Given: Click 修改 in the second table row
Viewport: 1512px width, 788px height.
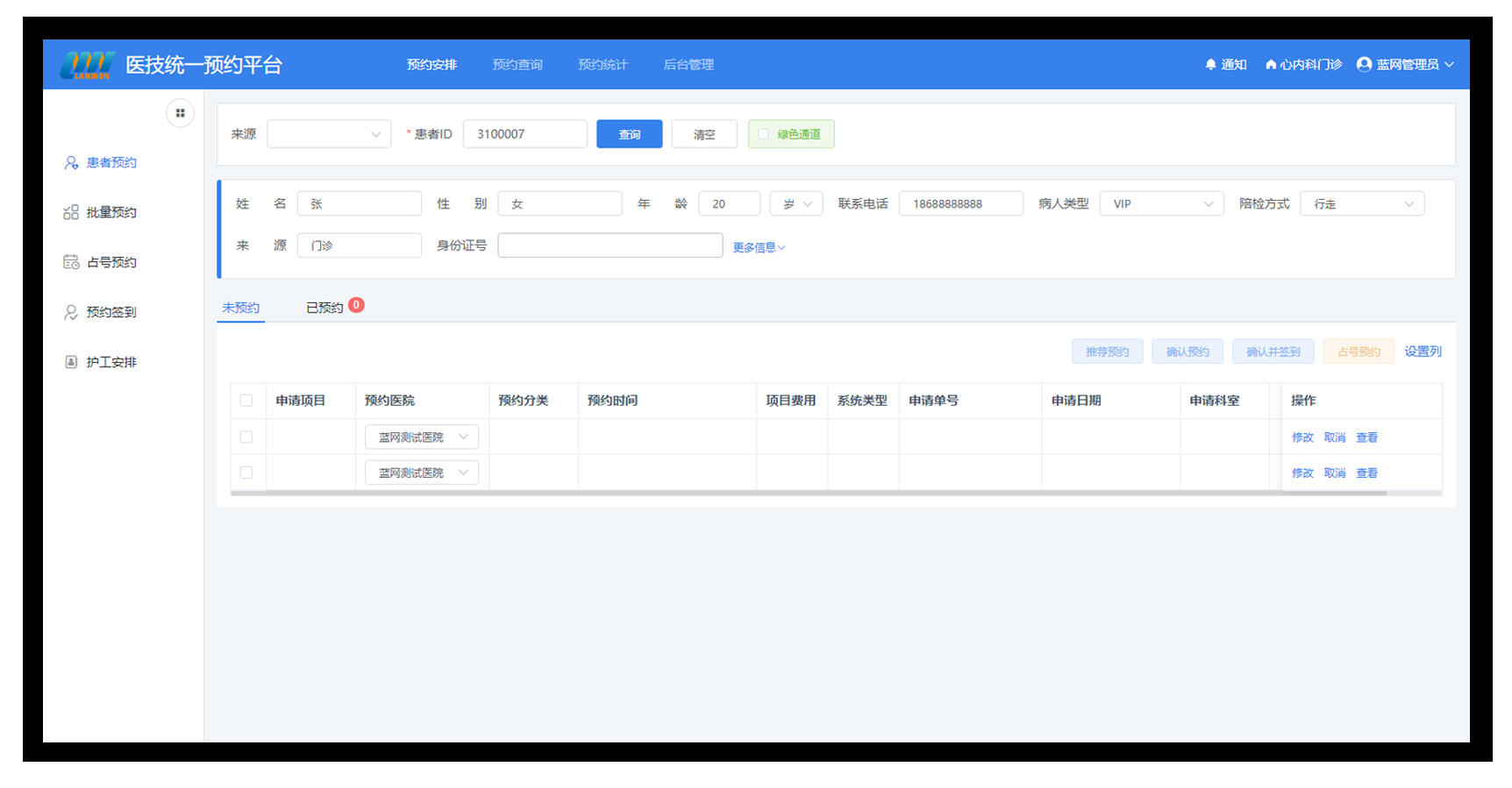Looking at the screenshot, I should 1302,473.
